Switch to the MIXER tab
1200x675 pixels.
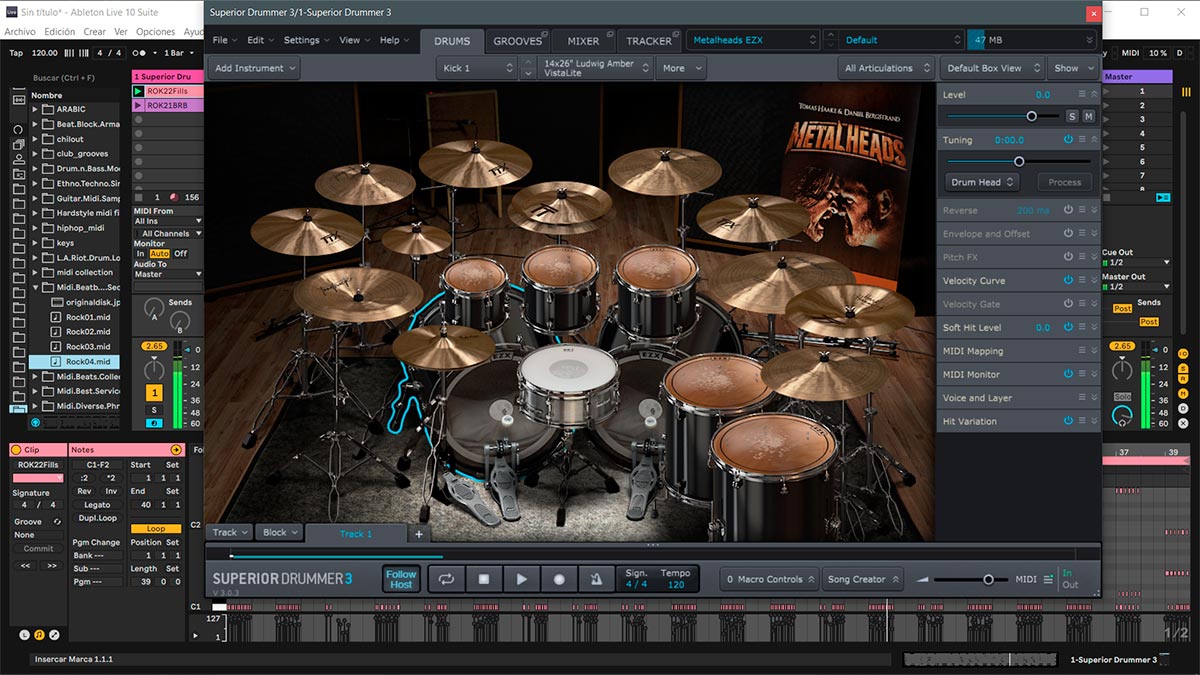(x=583, y=41)
